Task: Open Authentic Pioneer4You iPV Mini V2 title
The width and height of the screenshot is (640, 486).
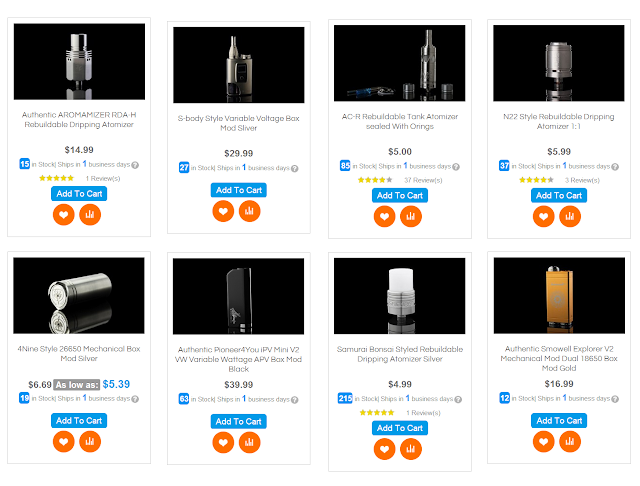Action: pyautogui.click(x=238, y=360)
